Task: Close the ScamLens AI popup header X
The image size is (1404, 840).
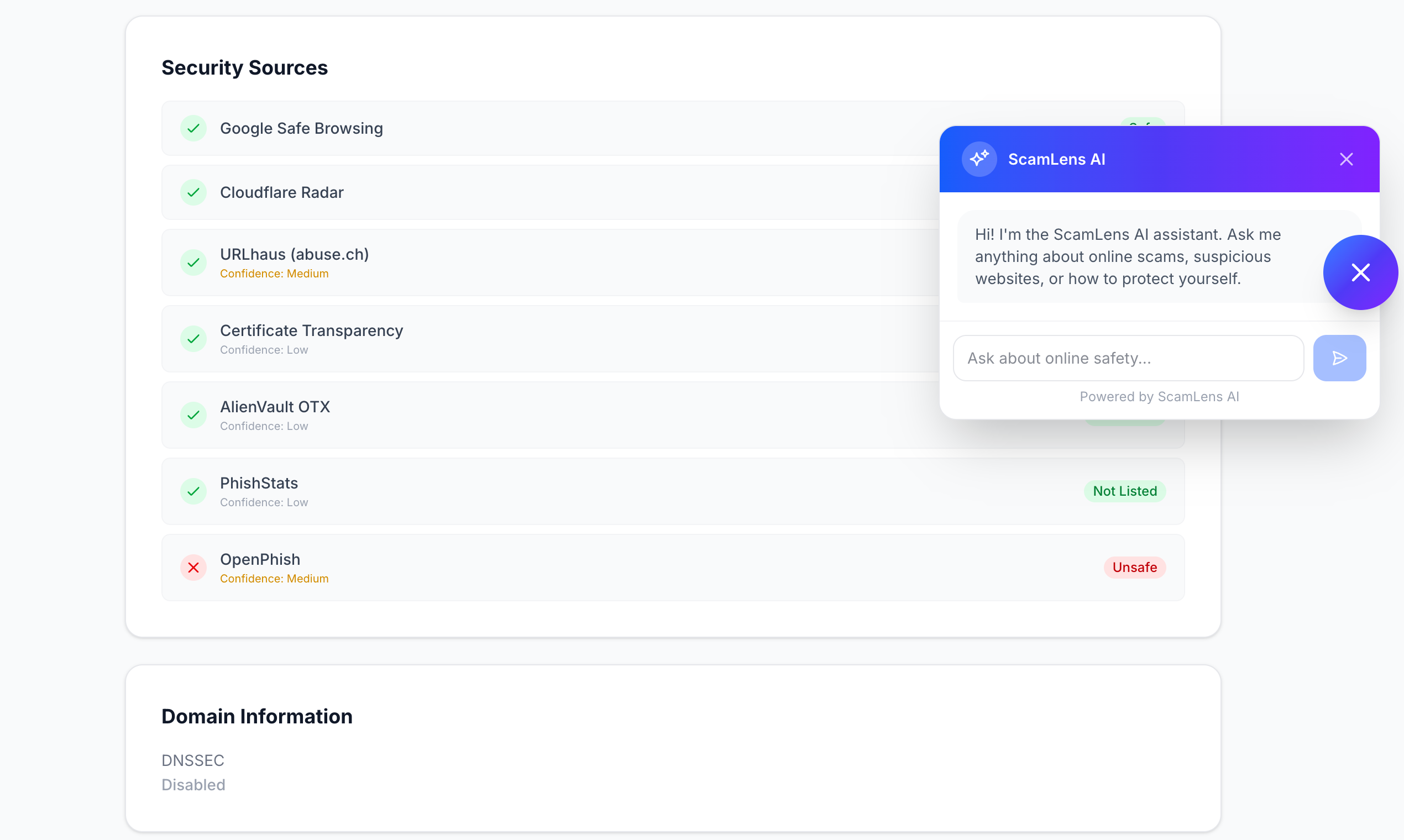Action: click(1347, 159)
